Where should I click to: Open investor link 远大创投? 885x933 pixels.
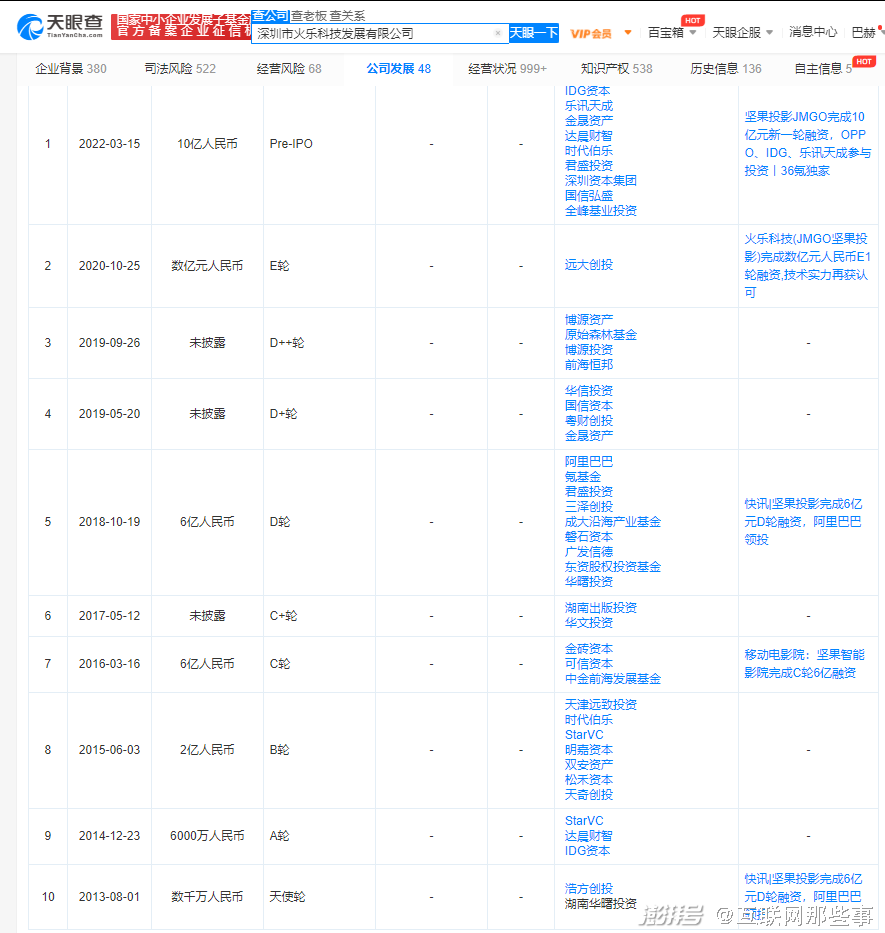589,265
